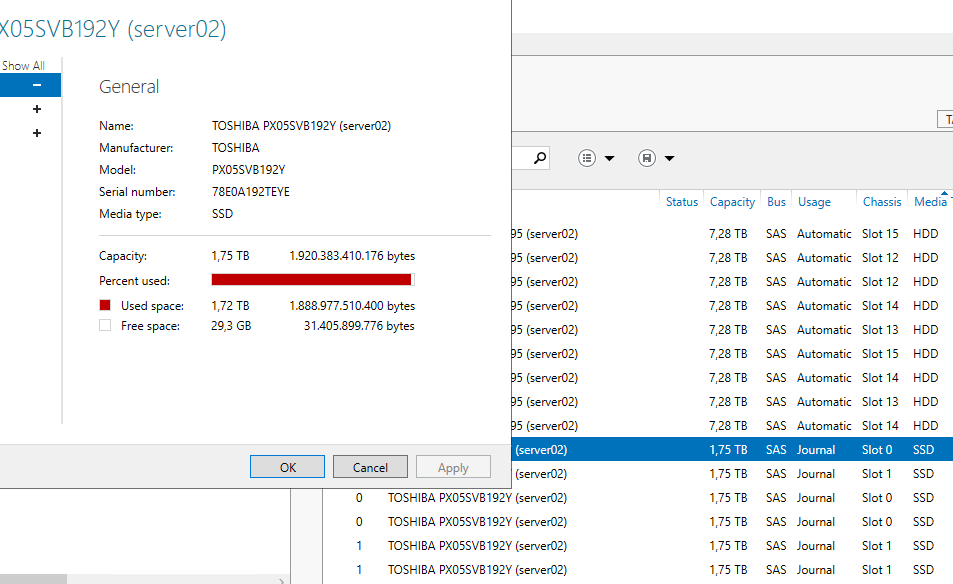Screen dimensions: 953x584
Task: Click Show All in the dialog sidebar
Action: (x=23, y=66)
